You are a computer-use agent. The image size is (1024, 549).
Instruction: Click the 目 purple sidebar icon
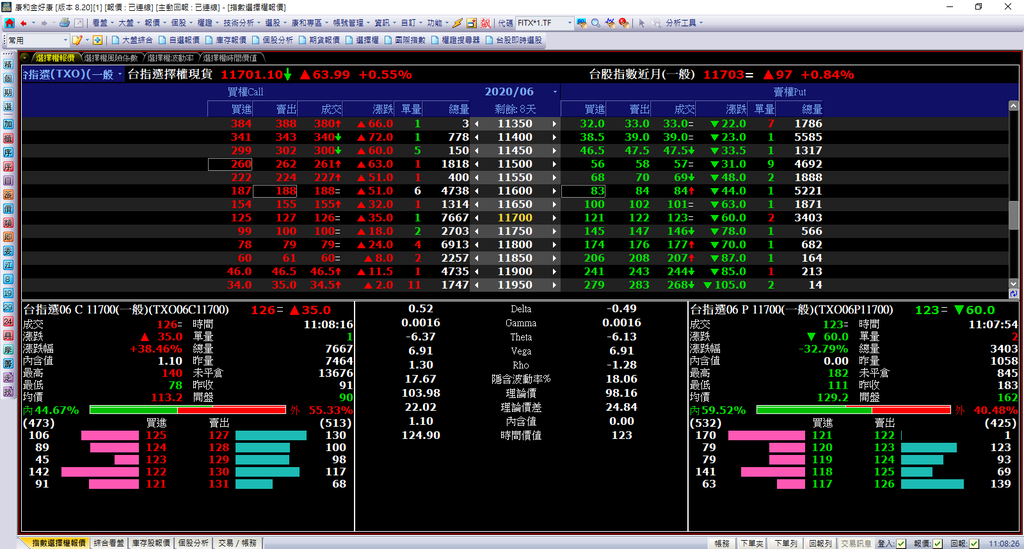pyautogui.click(x=8, y=180)
